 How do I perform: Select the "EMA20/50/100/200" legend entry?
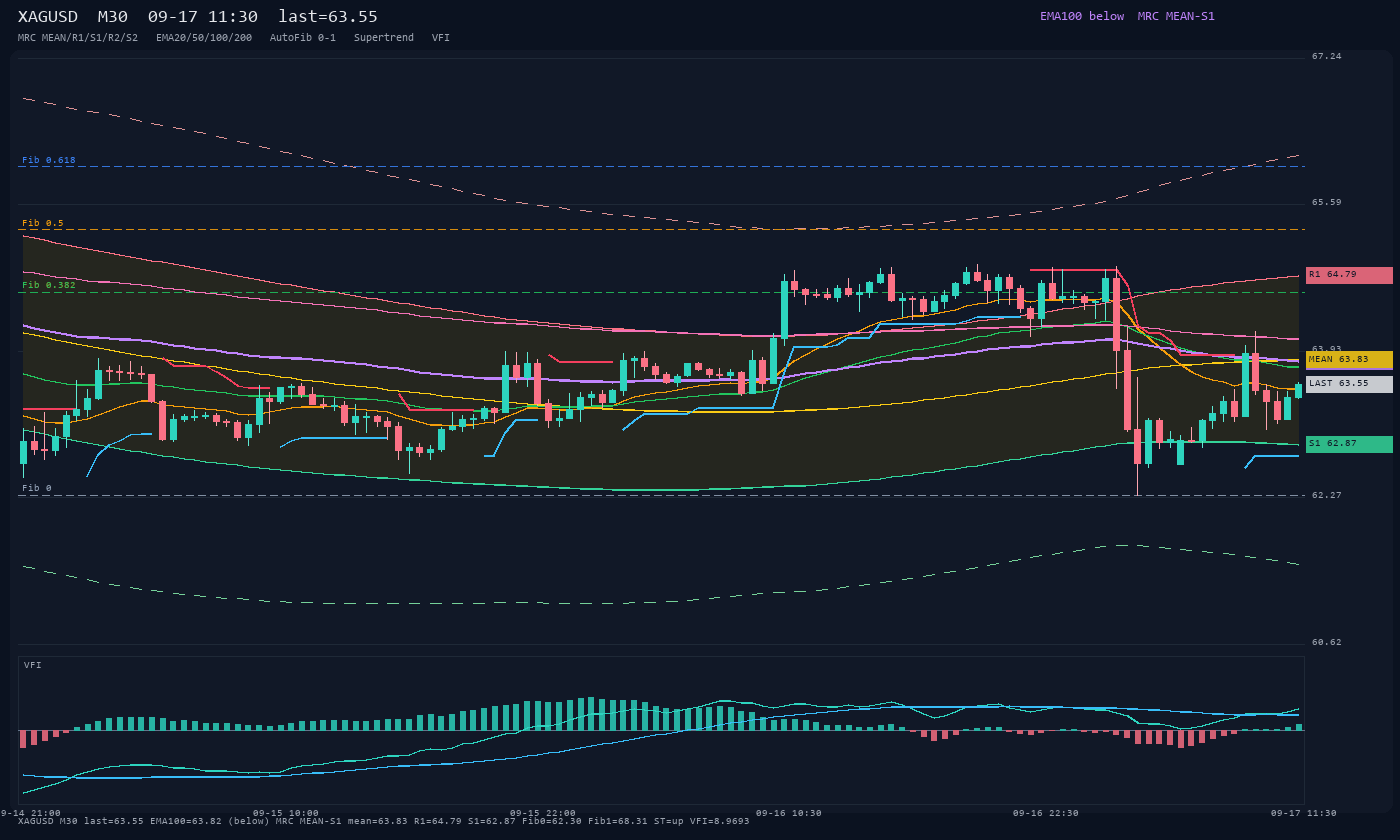(x=204, y=38)
